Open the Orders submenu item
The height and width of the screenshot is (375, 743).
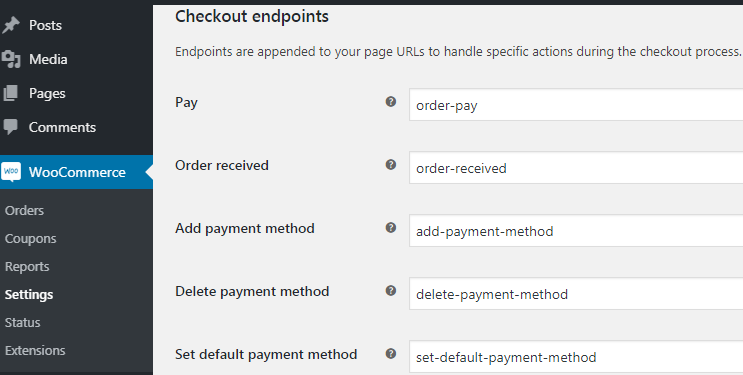point(24,210)
